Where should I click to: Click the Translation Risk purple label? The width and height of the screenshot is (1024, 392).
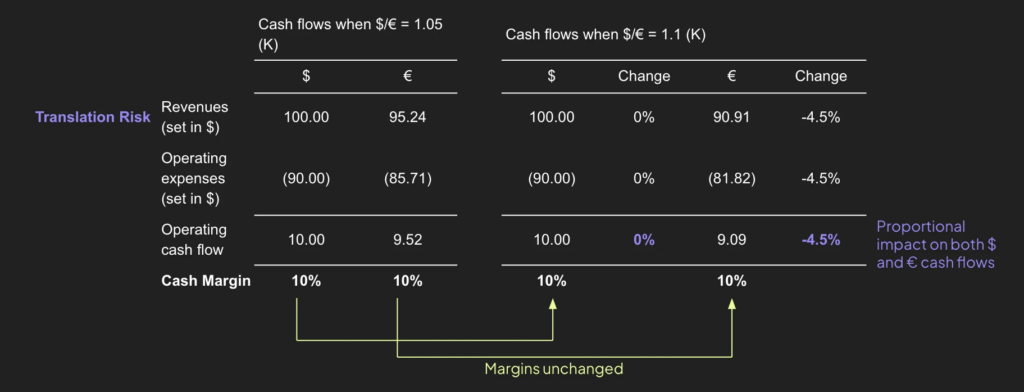(93, 117)
